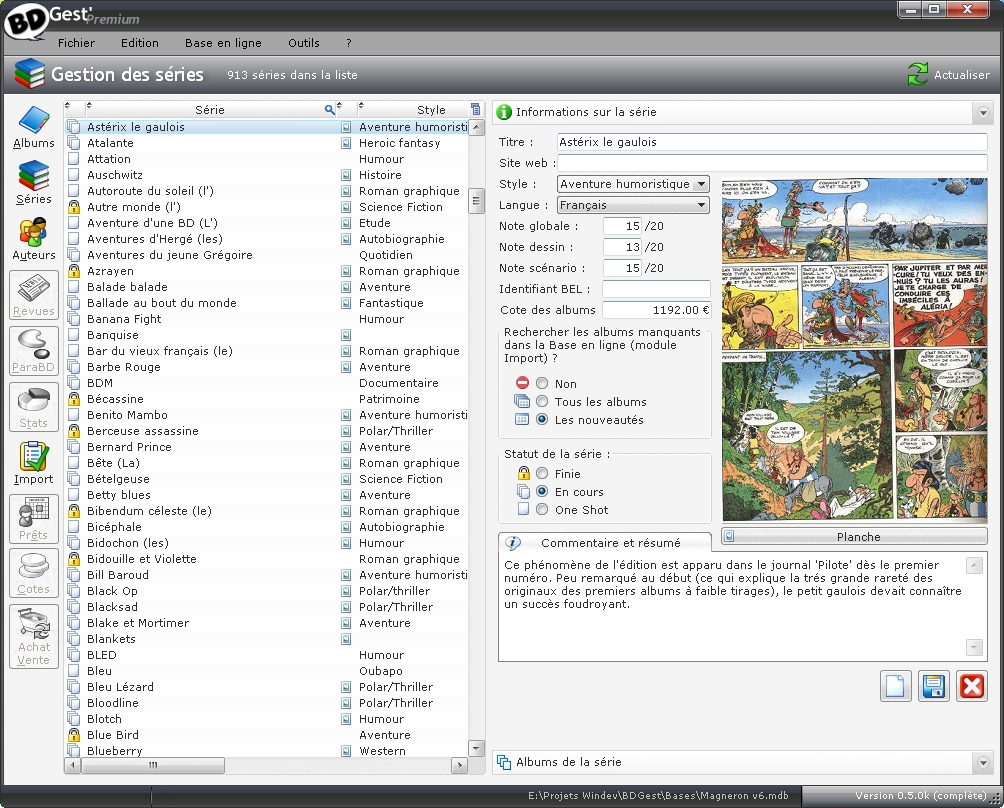Open the Achat Vente section
Viewport: 1004px width, 808px height.
tap(33, 636)
